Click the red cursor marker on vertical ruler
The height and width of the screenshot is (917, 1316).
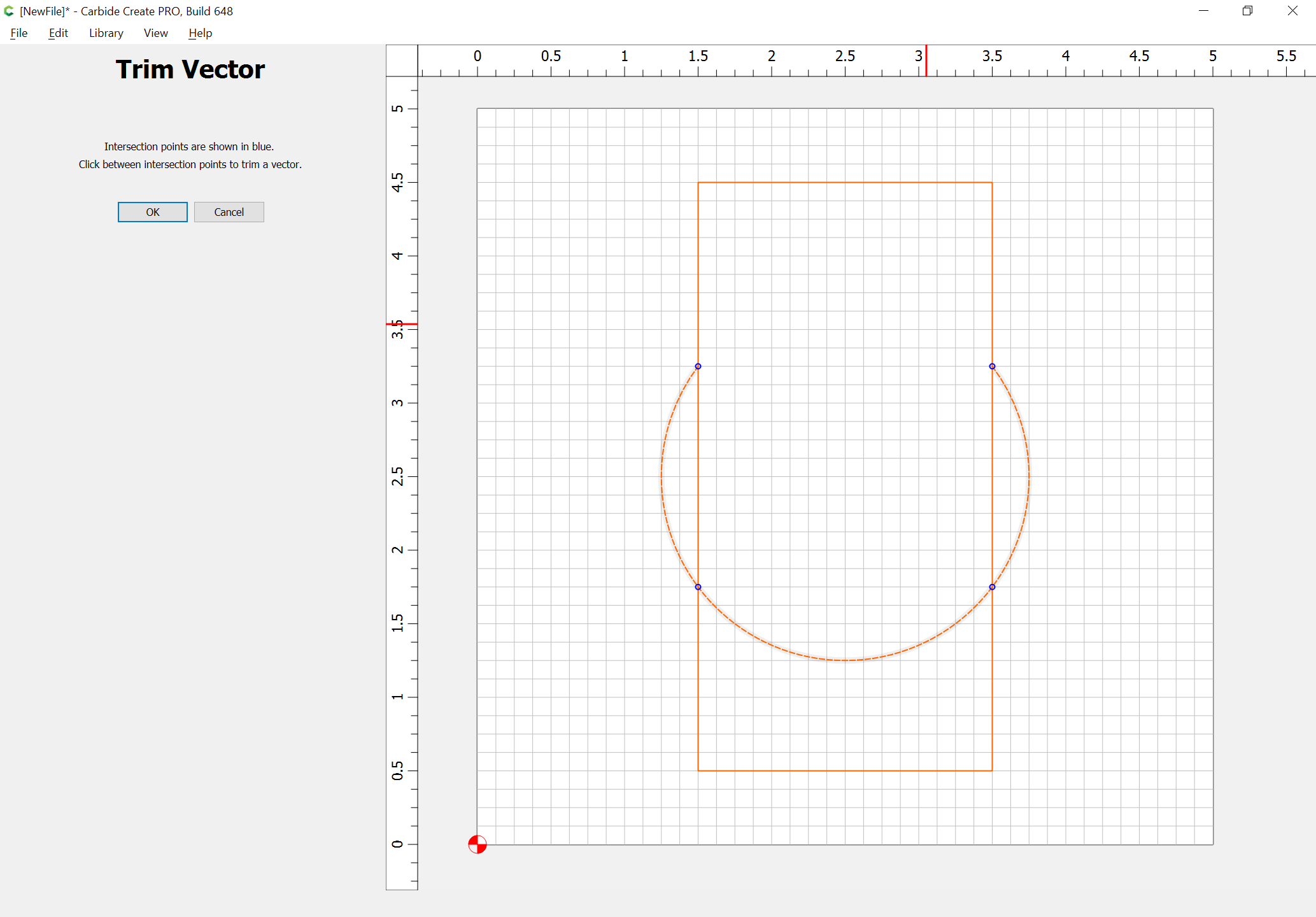[x=402, y=324]
